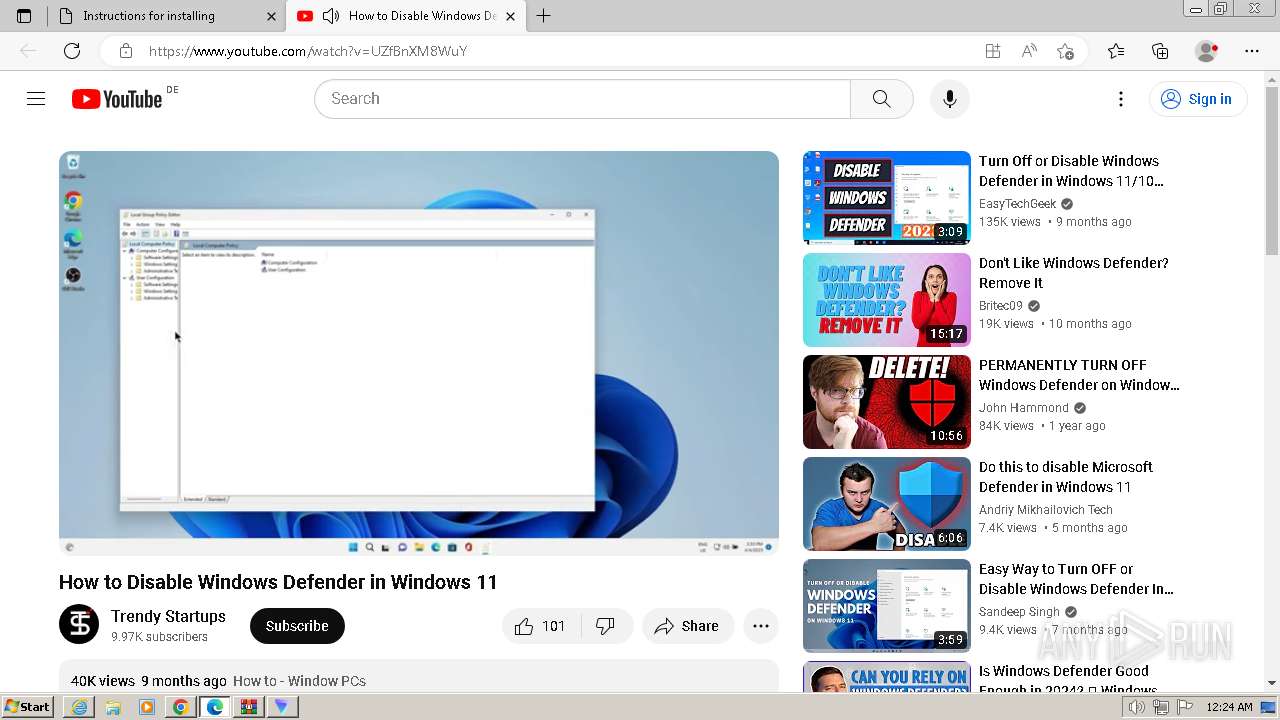1280x720 pixels.
Task: Open Chrome from taskbar
Action: [181, 707]
